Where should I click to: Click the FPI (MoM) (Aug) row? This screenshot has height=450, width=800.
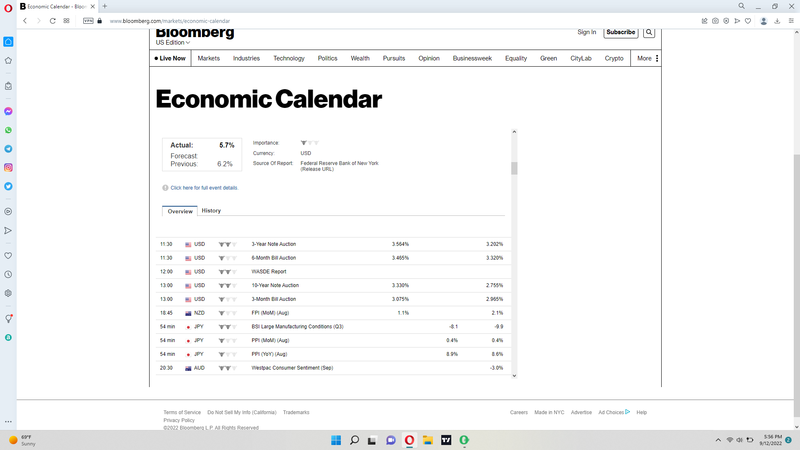(x=332, y=313)
